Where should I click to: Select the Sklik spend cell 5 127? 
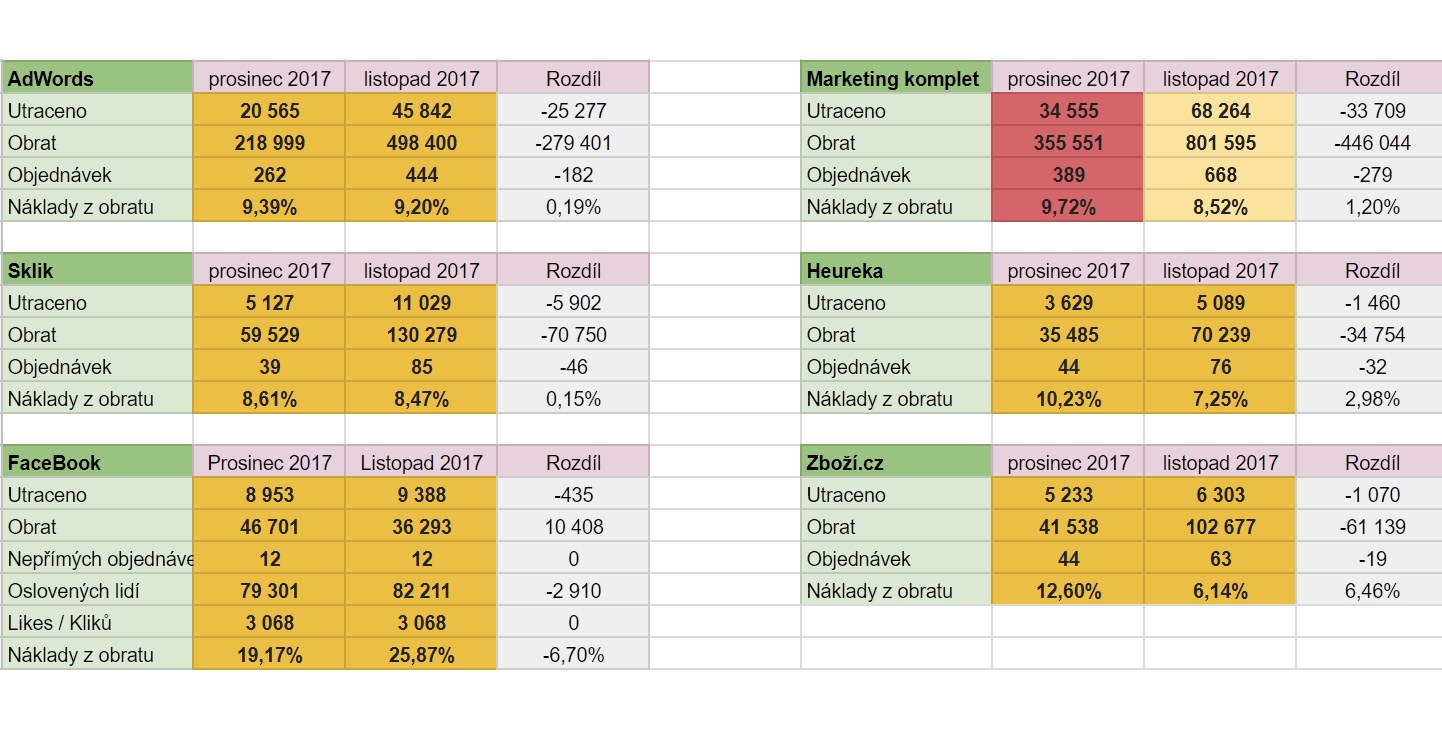tap(269, 302)
